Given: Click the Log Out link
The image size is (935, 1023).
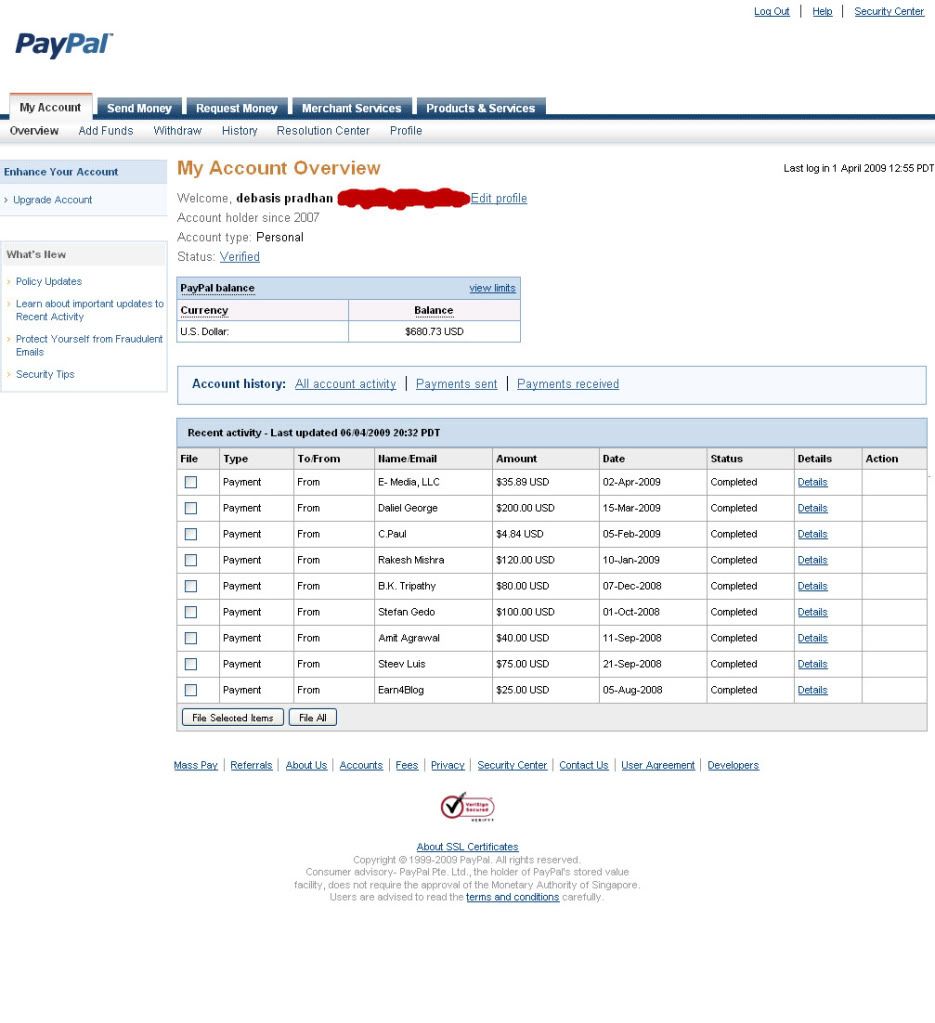Looking at the screenshot, I should tap(772, 11).
